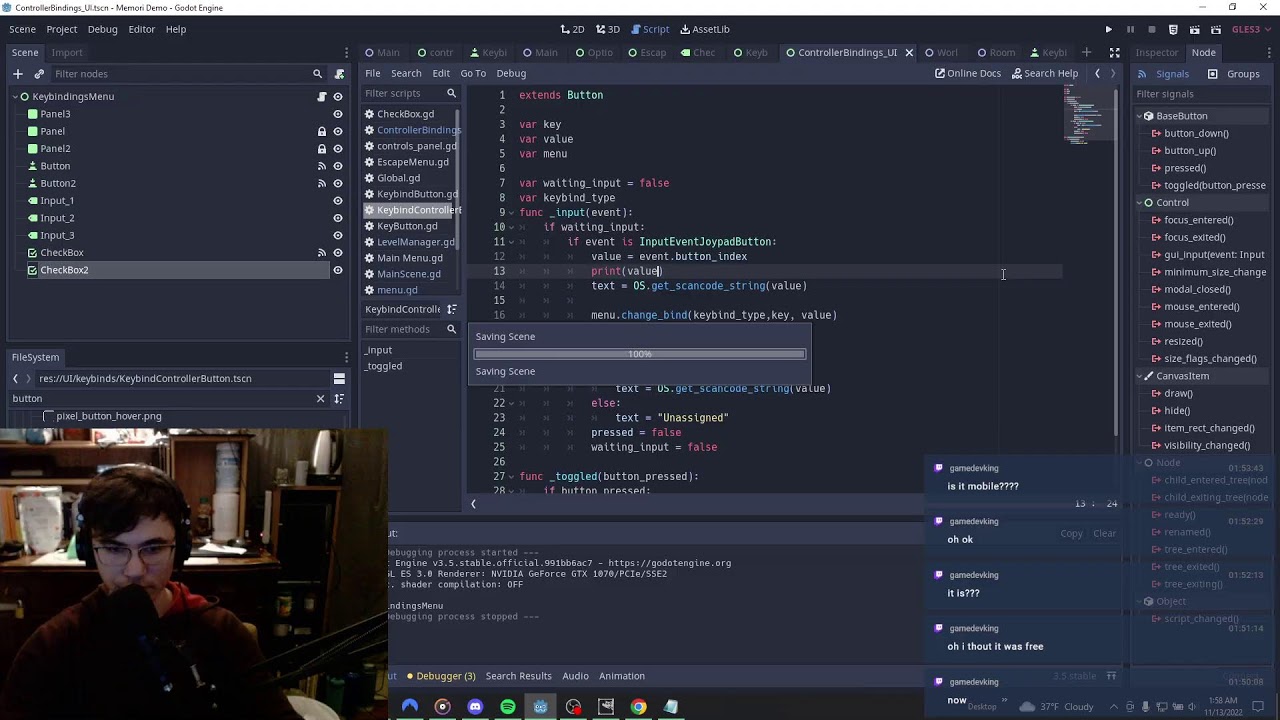
Task: Toggle visibility of Panel3 node
Action: (x=338, y=114)
